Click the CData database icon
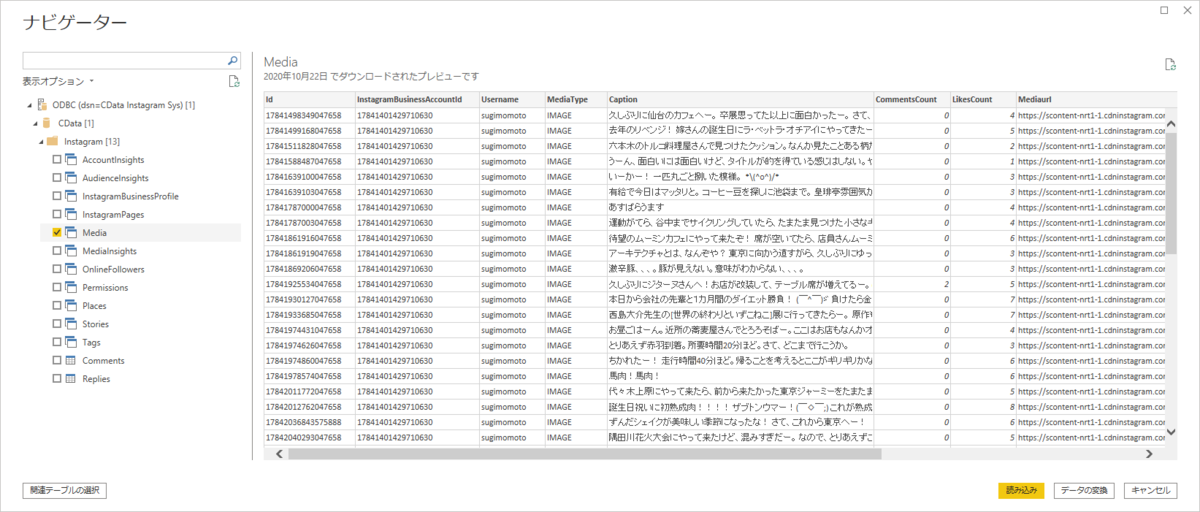Screen dimensions: 1200x512 tap(47, 123)
